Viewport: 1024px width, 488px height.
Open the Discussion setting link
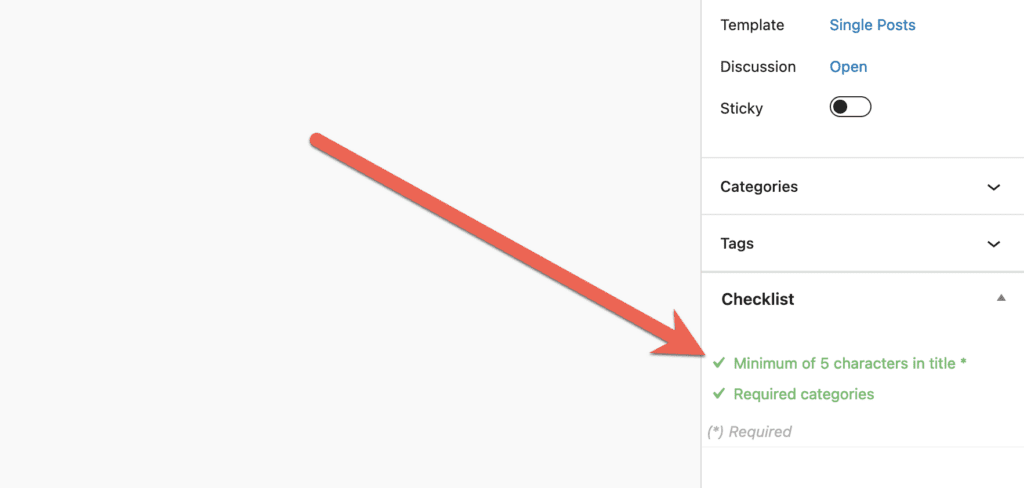click(848, 67)
